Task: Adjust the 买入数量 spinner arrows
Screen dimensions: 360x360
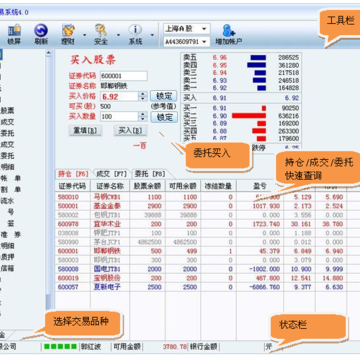Action: pos(143,117)
